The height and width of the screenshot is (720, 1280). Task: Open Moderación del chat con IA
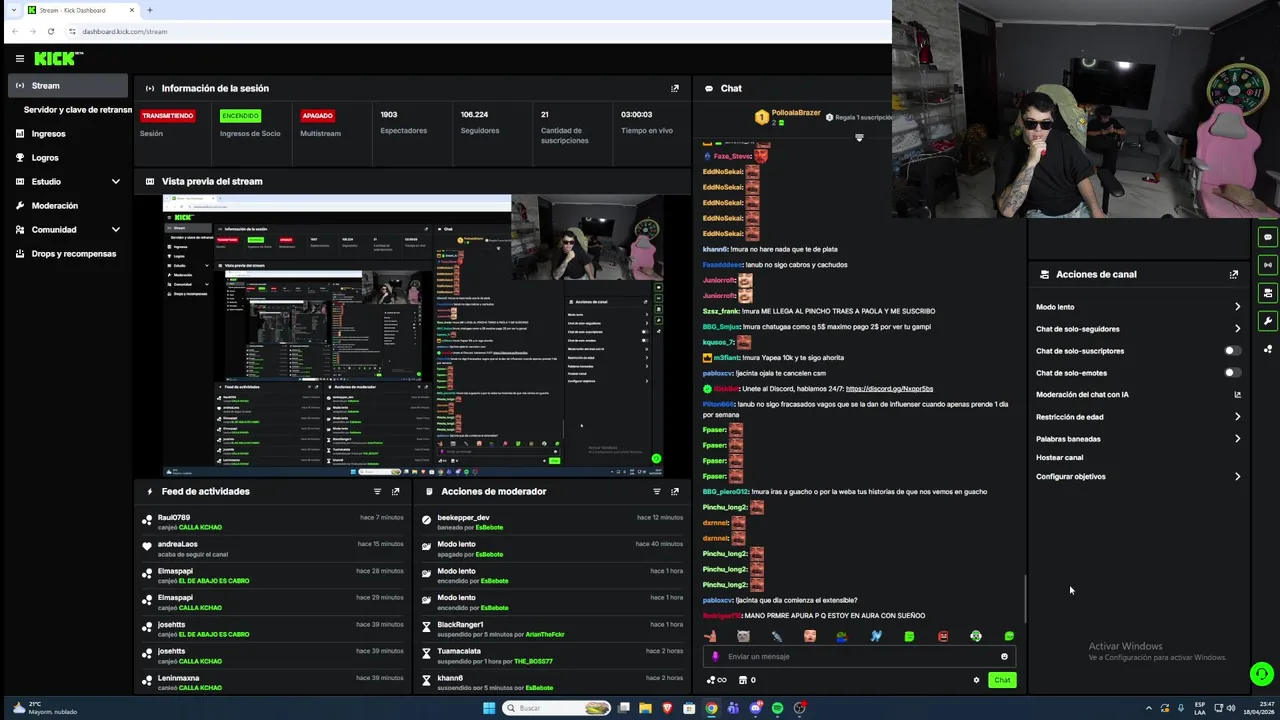[x=1138, y=395]
